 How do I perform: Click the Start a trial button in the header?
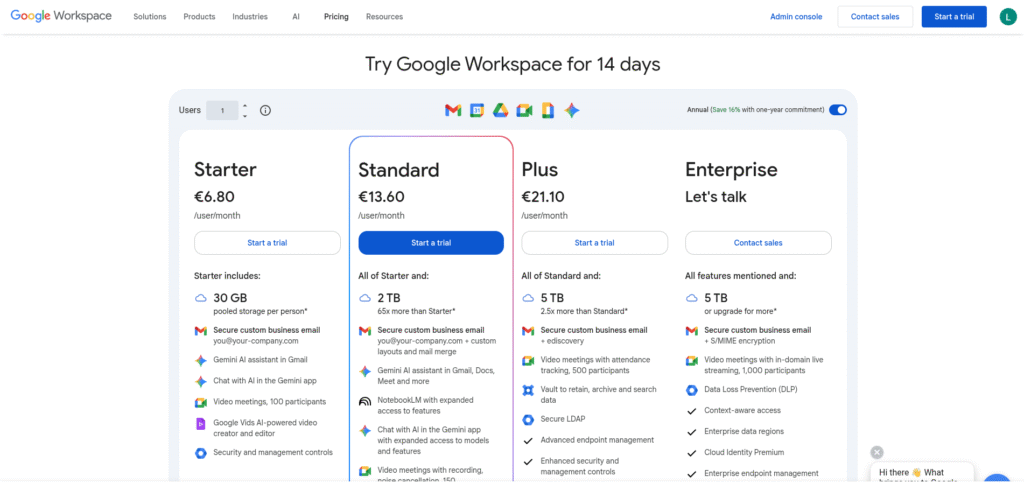(x=954, y=17)
